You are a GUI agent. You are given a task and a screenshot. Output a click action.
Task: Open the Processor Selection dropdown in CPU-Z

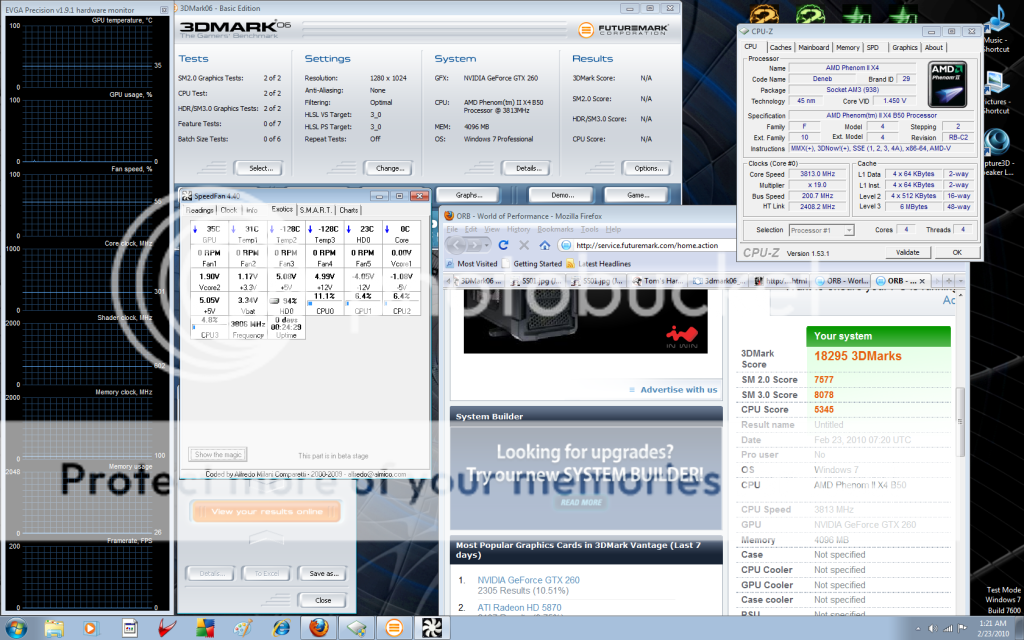coord(821,230)
